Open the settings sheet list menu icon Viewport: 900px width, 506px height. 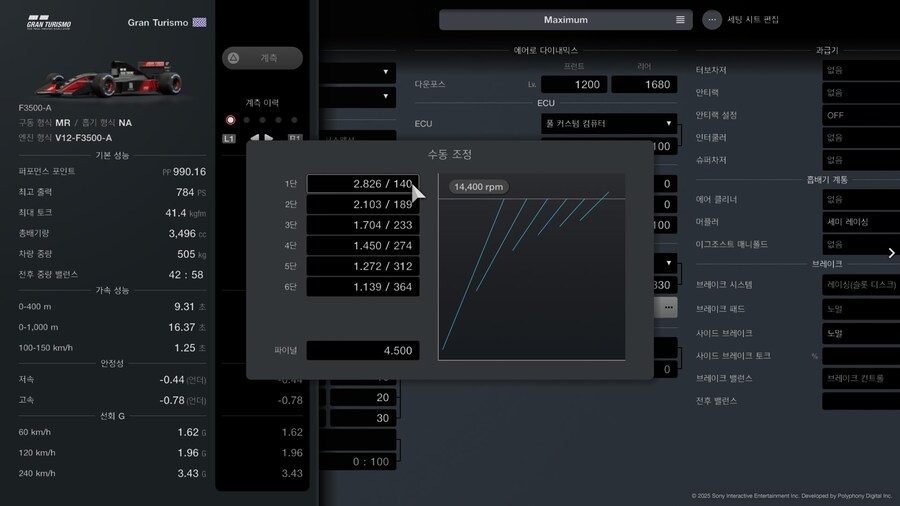point(680,20)
